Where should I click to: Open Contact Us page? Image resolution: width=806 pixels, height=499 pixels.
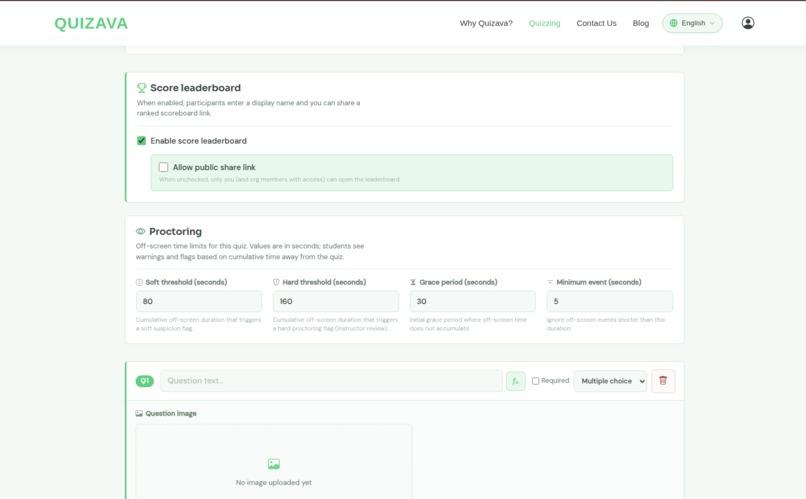[x=596, y=23]
